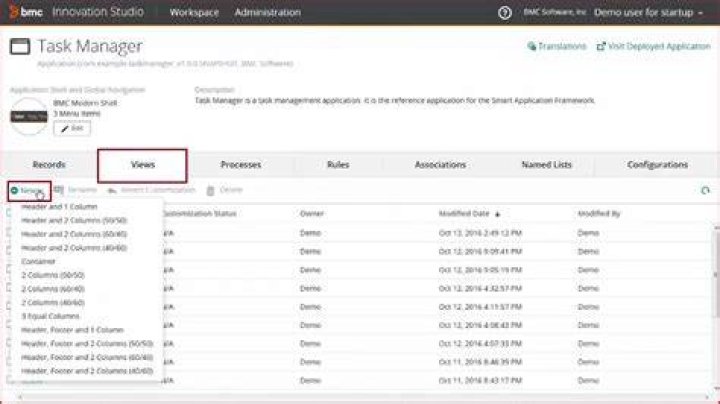Open the Administration menu
The height and width of the screenshot is (404, 720).
coord(268,12)
